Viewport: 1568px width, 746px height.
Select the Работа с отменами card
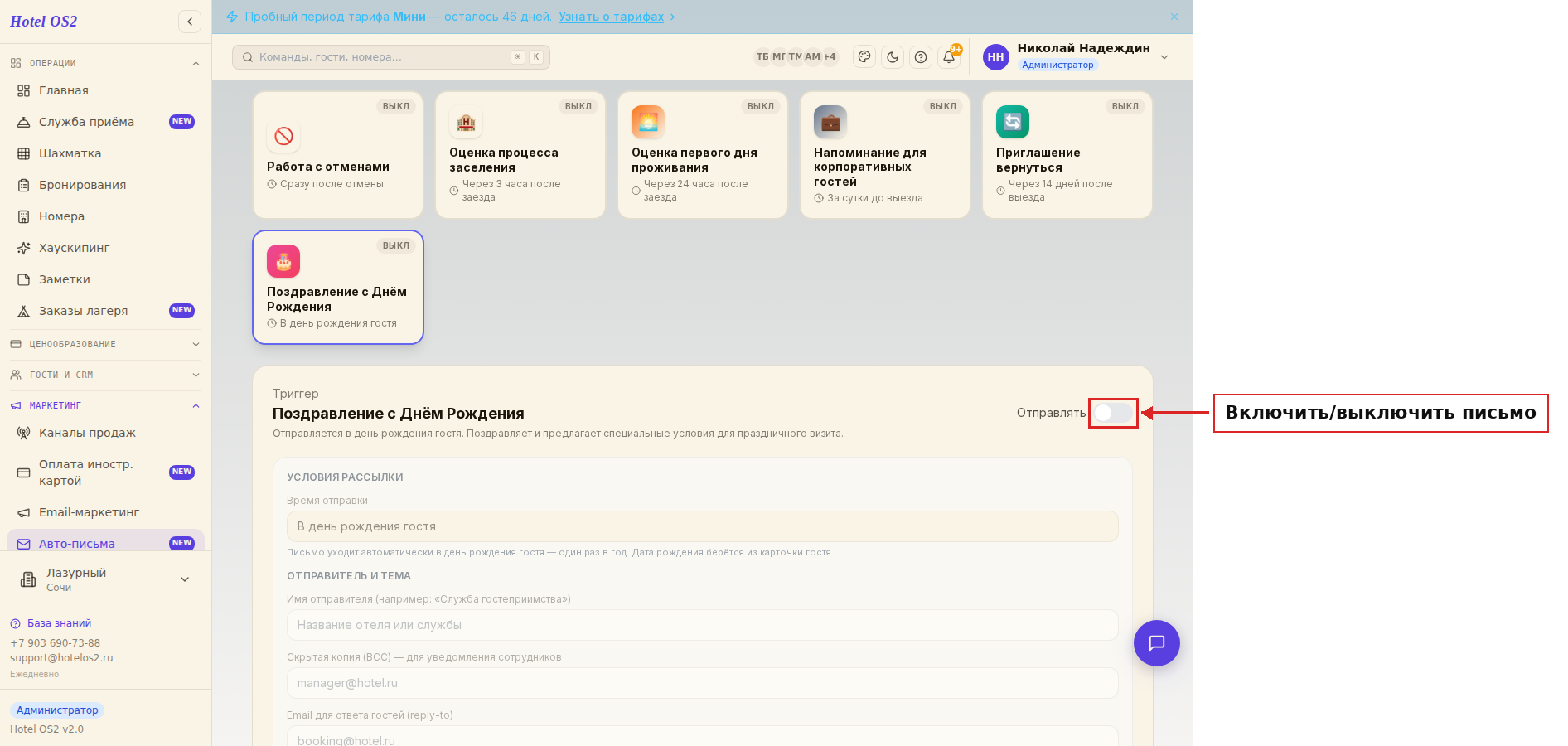(338, 155)
